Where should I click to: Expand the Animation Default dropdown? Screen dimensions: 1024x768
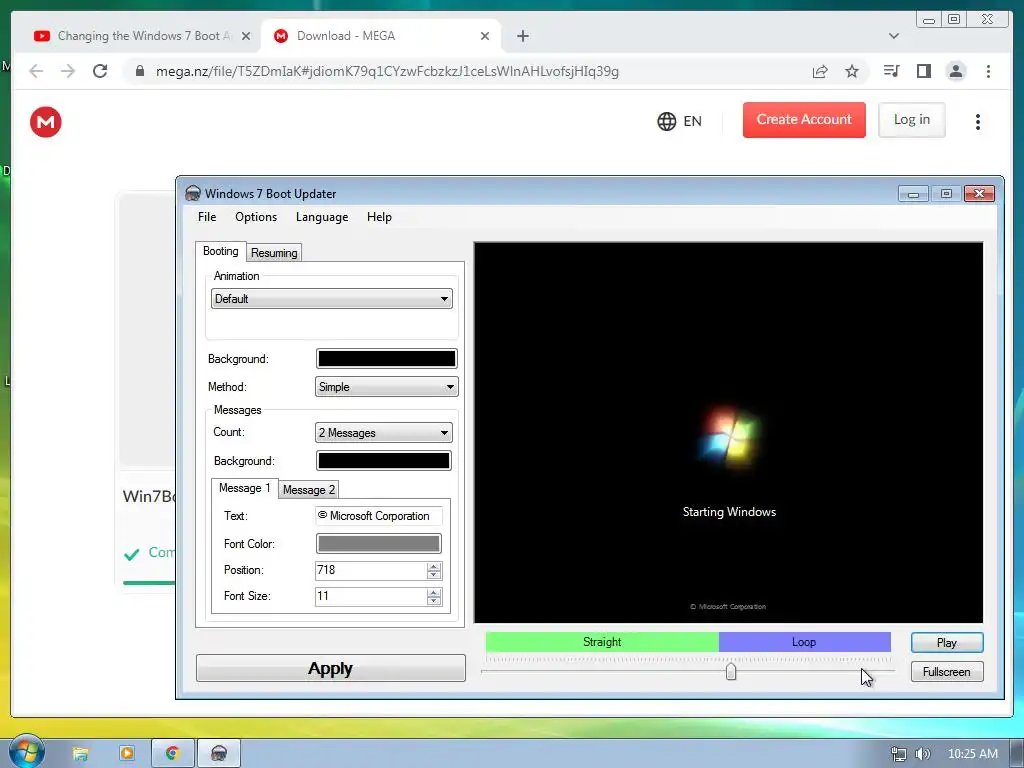[x=332, y=299]
